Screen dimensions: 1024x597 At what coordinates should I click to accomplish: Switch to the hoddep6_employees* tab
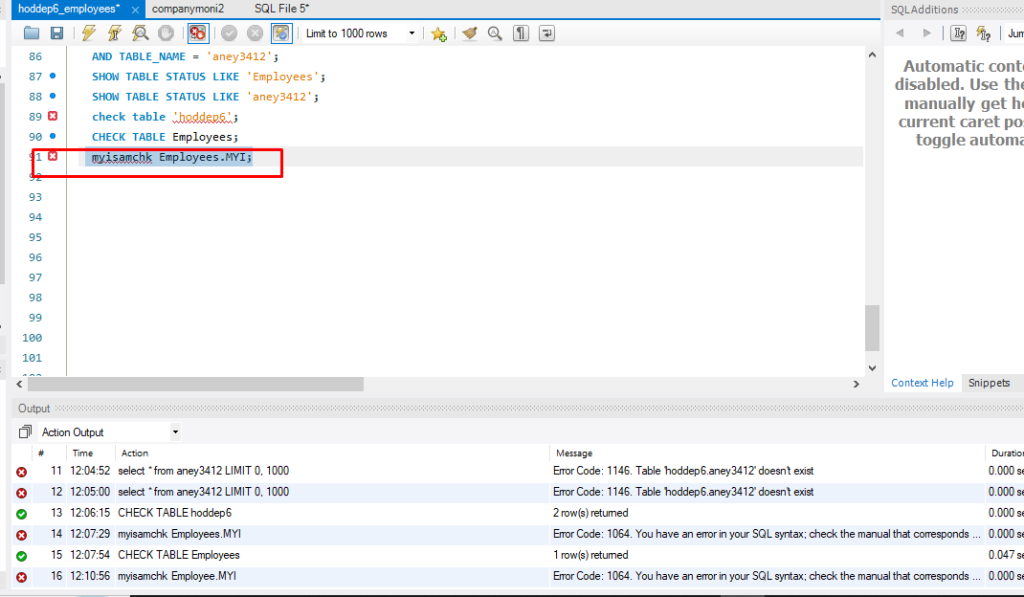(69, 8)
